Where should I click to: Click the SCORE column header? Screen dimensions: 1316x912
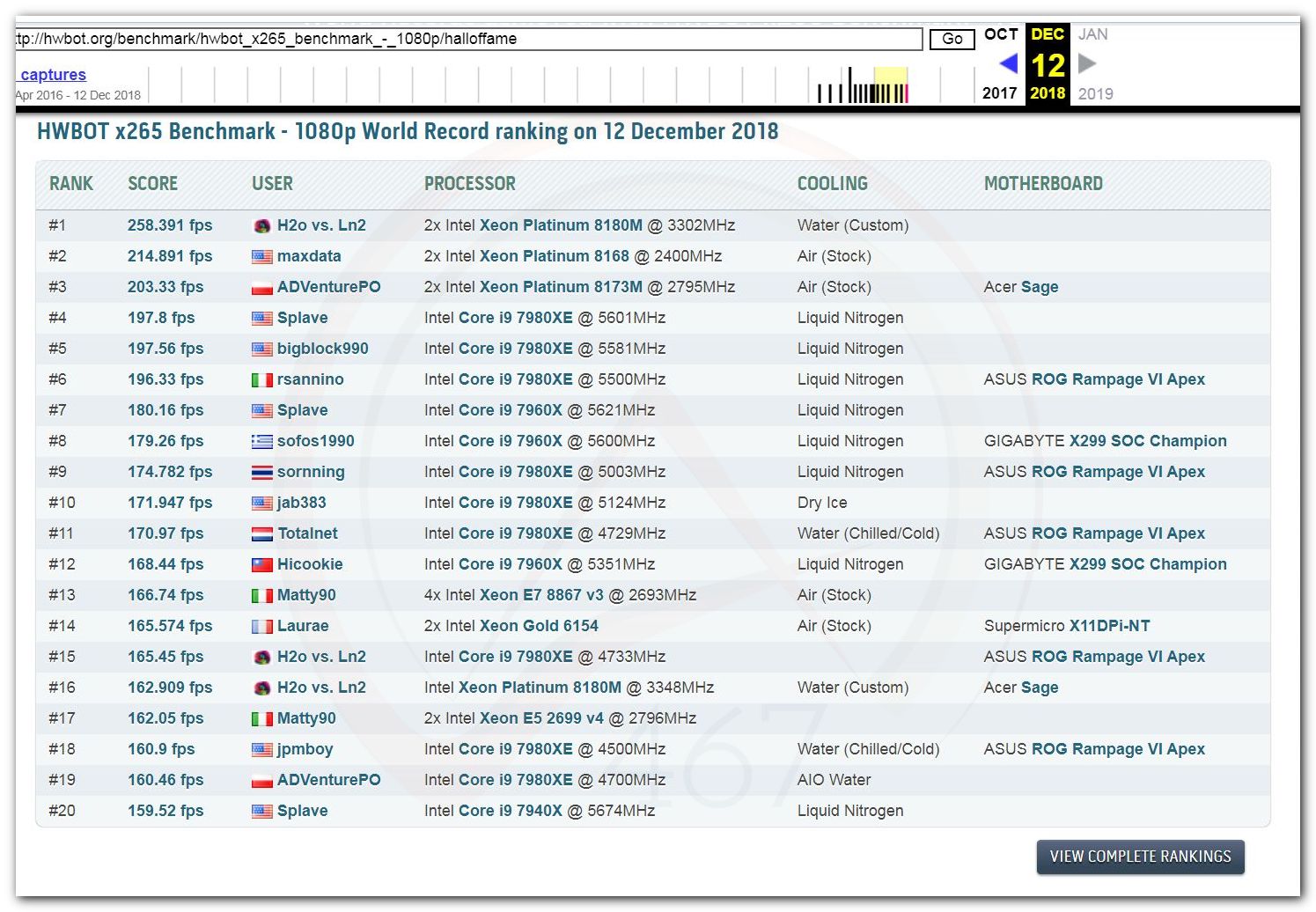tap(152, 184)
